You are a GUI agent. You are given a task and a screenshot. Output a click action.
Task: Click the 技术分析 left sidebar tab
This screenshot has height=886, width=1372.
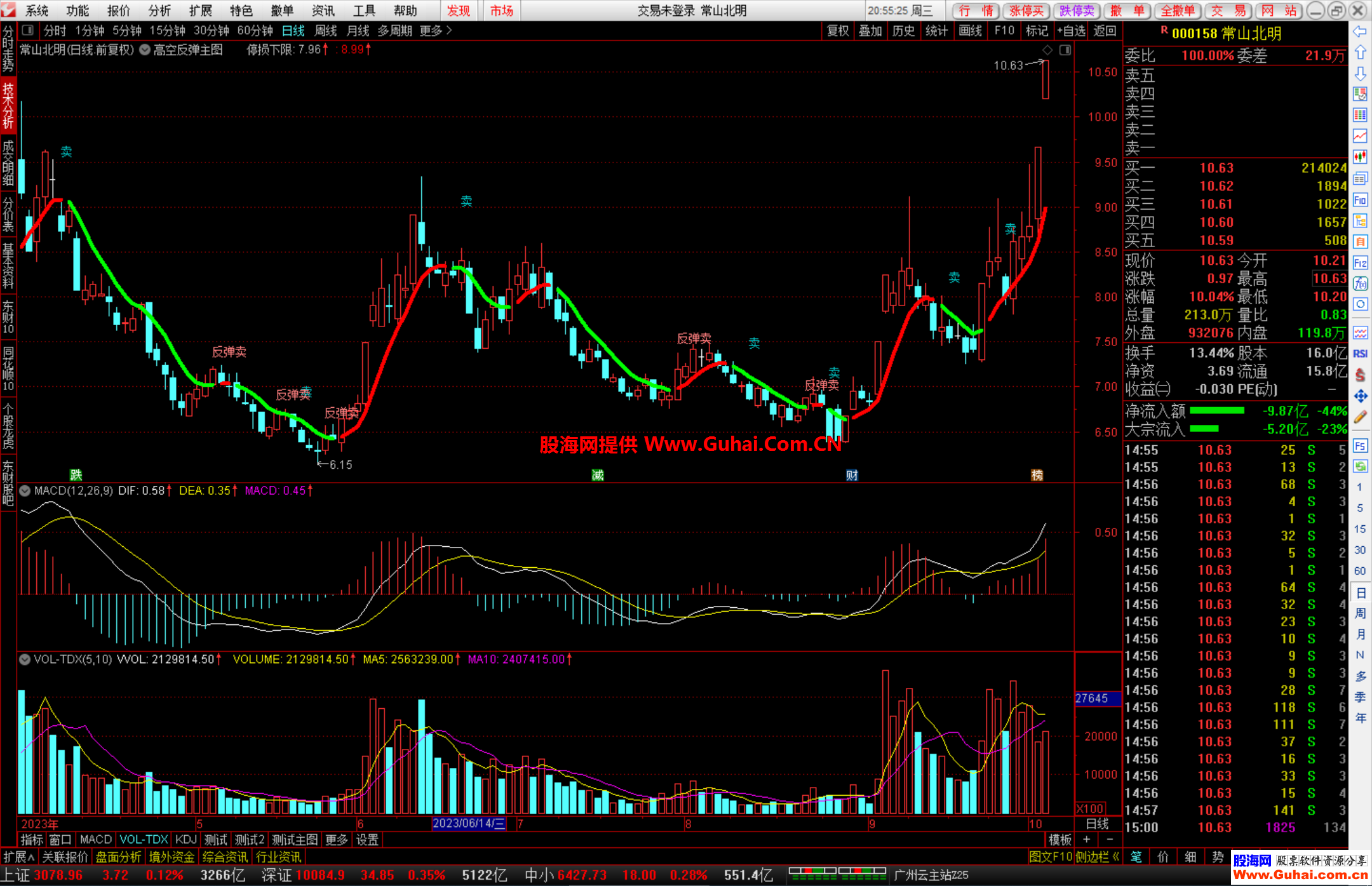click(x=8, y=105)
